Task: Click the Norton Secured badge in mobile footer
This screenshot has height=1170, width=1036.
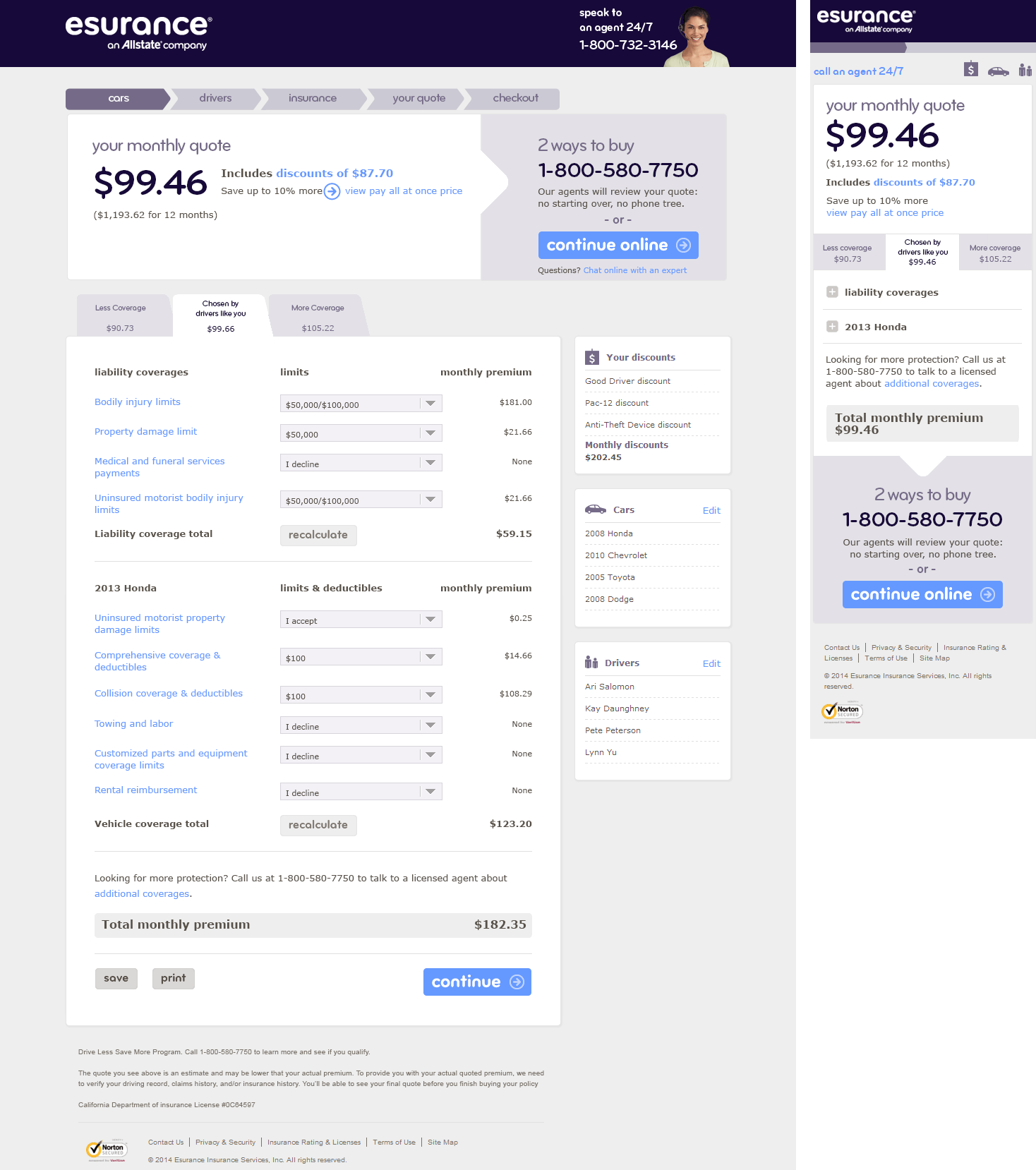Action: click(842, 712)
